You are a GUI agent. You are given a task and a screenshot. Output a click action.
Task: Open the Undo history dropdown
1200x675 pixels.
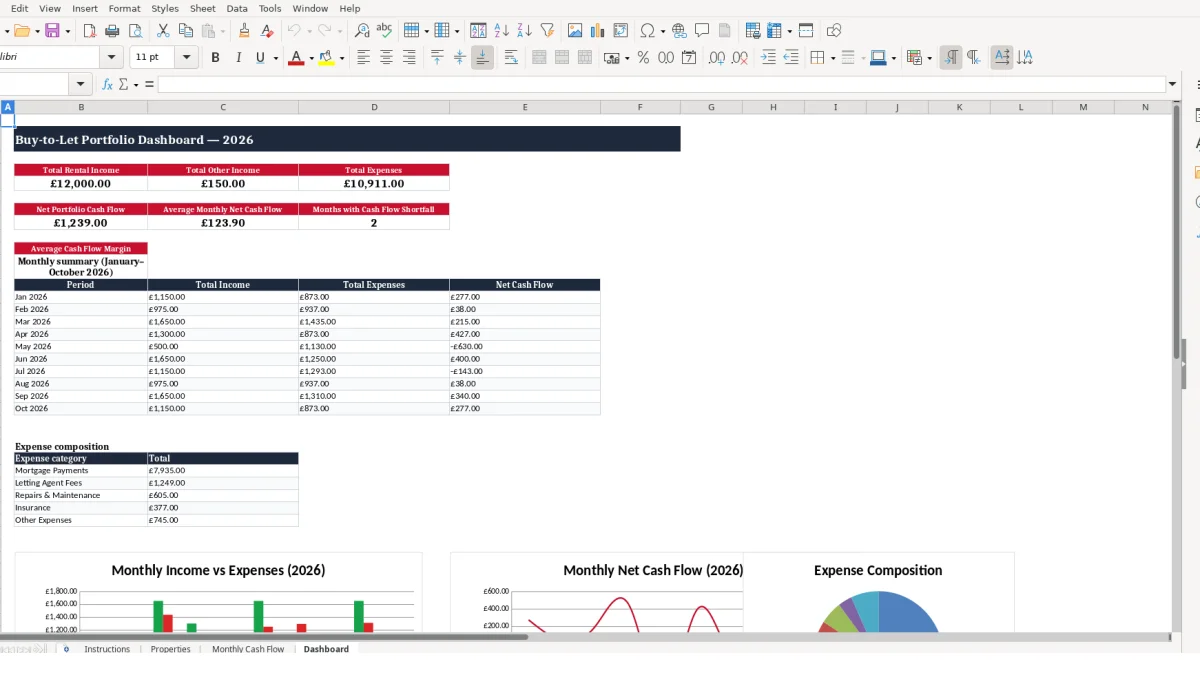310,31
